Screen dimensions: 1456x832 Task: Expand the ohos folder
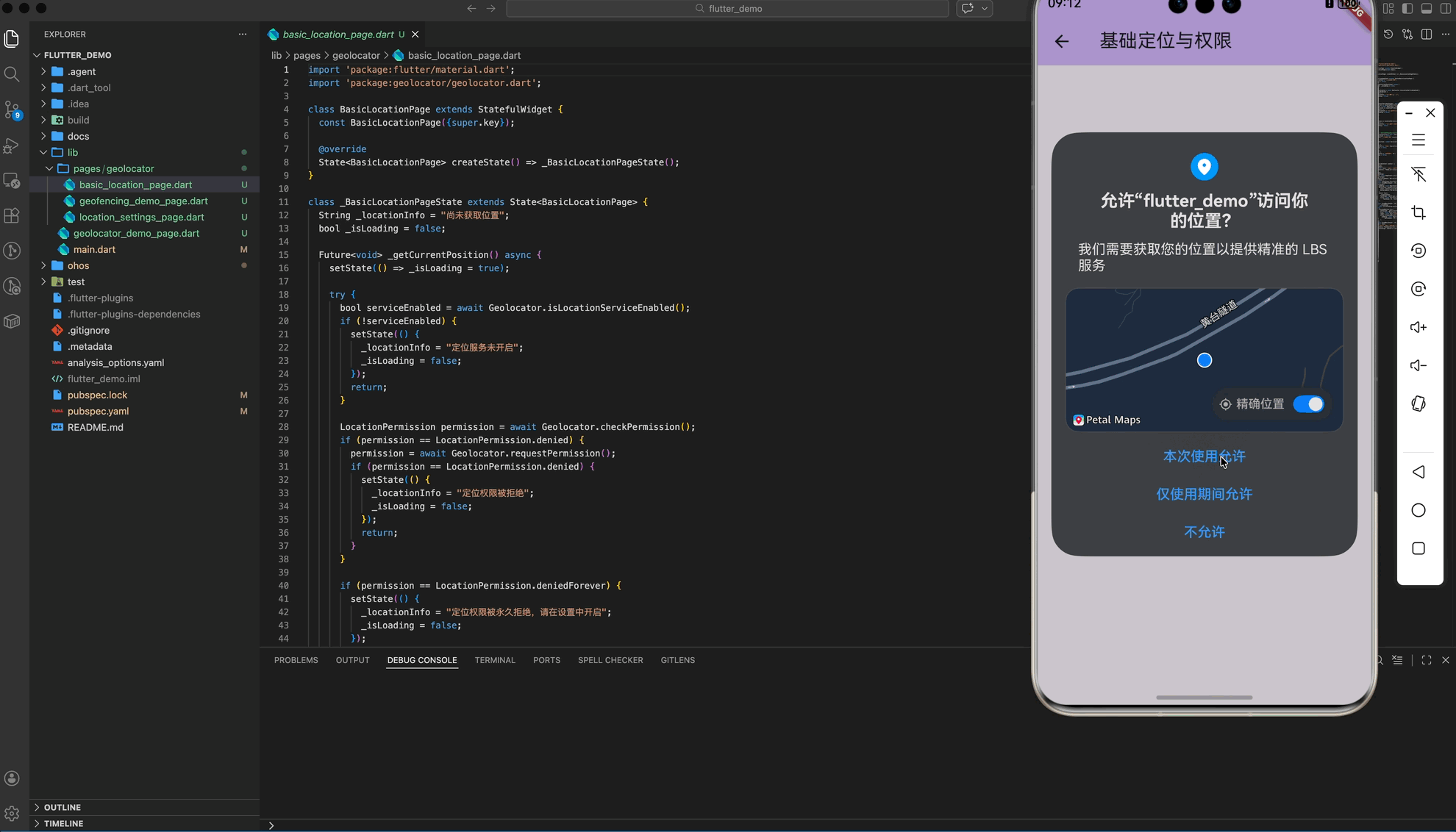pyautogui.click(x=43, y=265)
